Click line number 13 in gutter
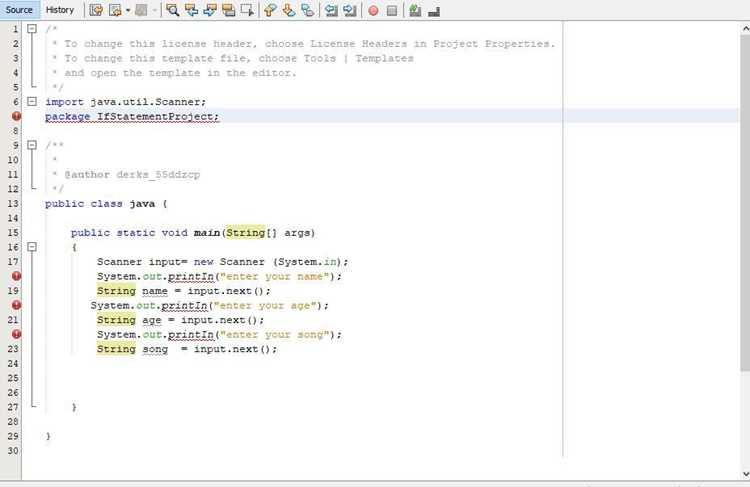Screen dimensions: 750x487 coord(13,204)
